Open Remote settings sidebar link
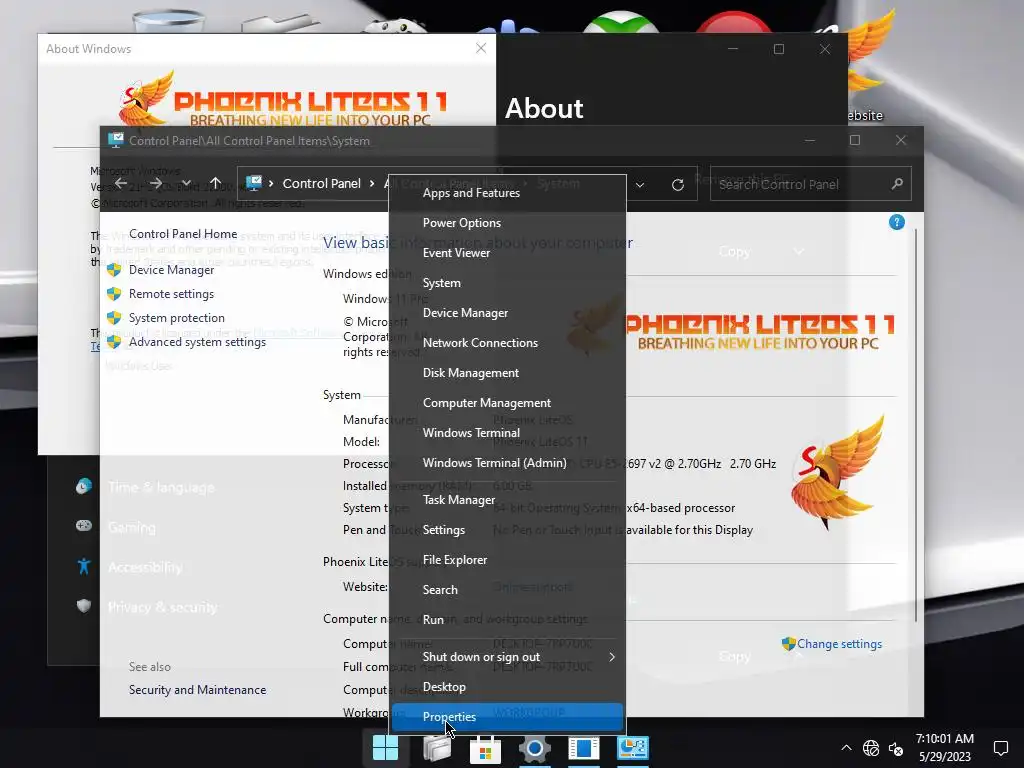The width and height of the screenshot is (1024, 768). [x=171, y=294]
